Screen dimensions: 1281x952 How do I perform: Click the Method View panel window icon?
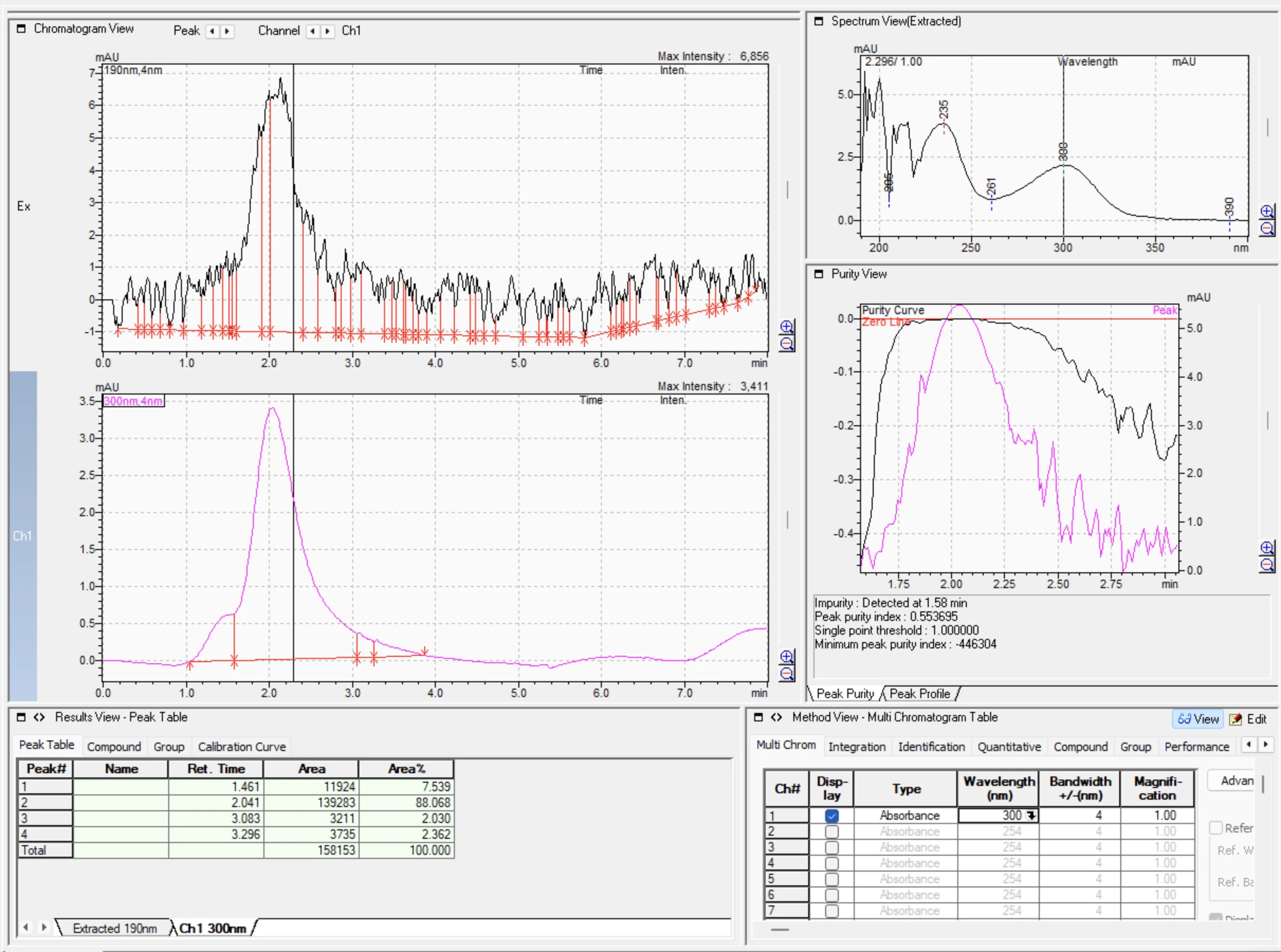pyautogui.click(x=758, y=717)
